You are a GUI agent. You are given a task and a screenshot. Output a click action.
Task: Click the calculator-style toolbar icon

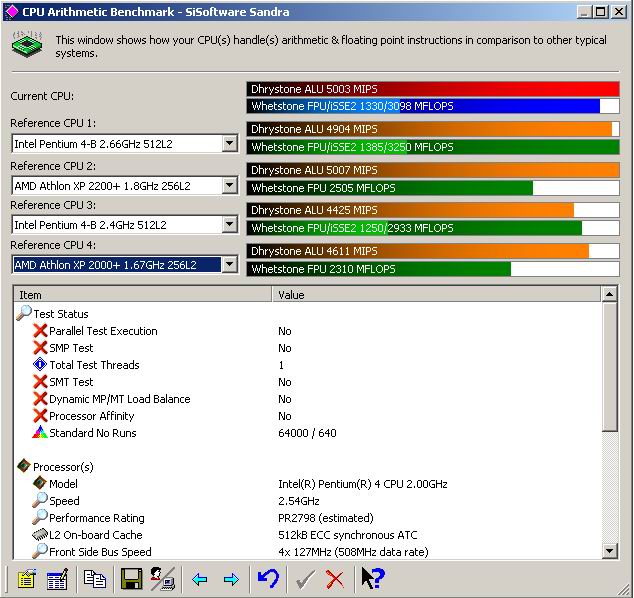coord(57,579)
